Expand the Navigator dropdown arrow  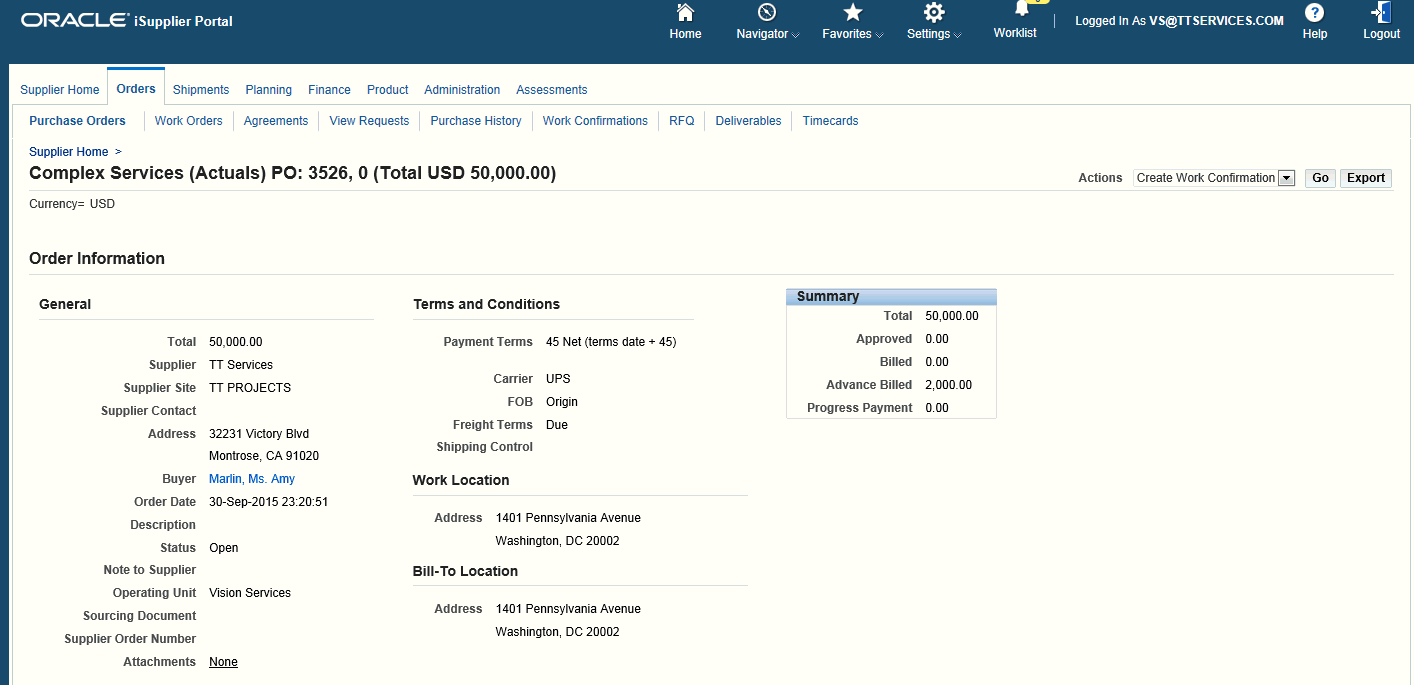796,35
